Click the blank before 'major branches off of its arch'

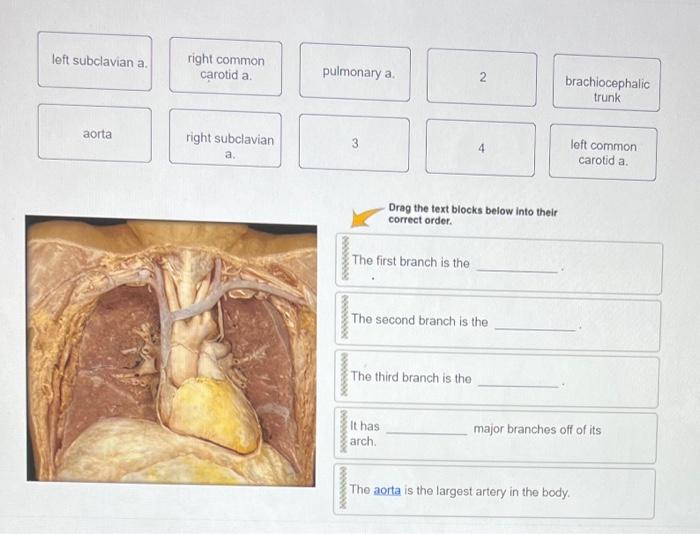point(426,429)
